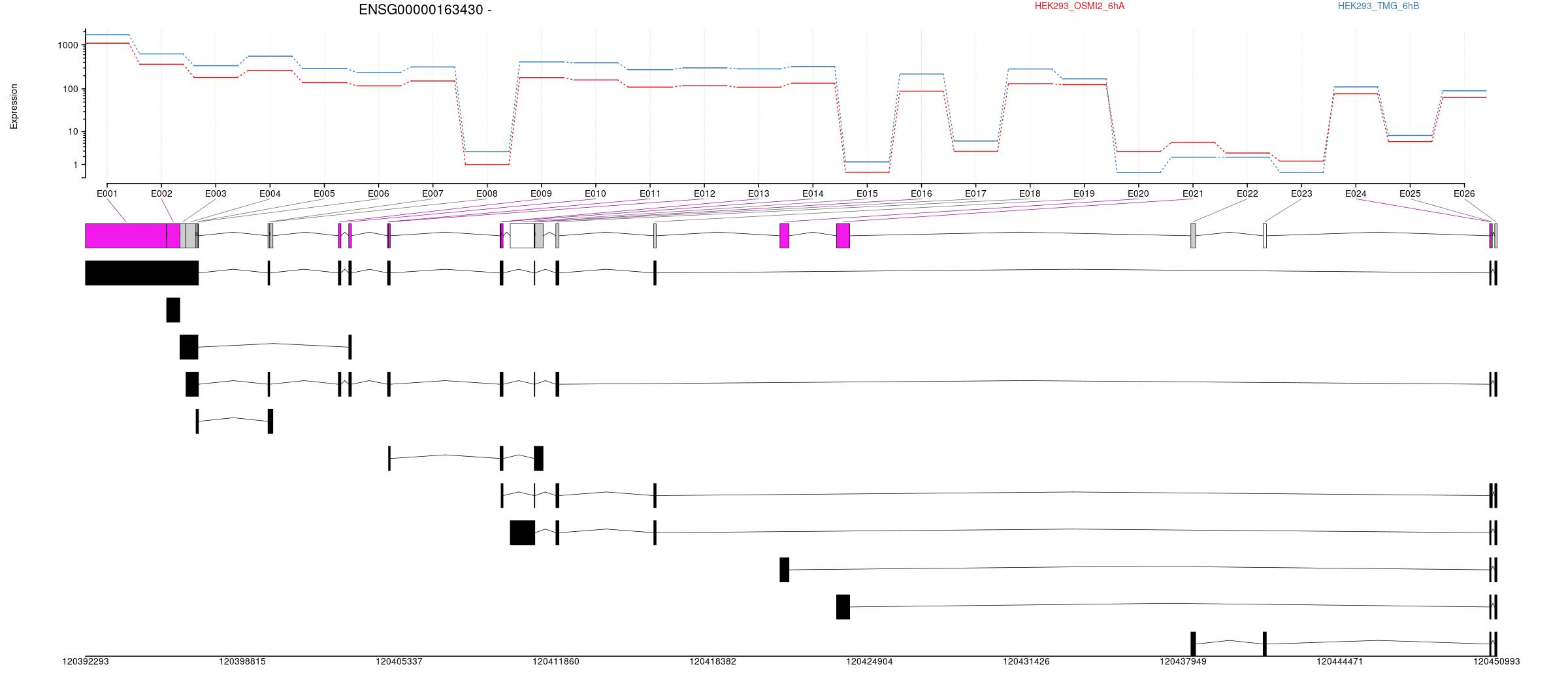Viewport: 1568px width, 673px height.
Task: Click the Expression y-axis label
Action: 14,107
